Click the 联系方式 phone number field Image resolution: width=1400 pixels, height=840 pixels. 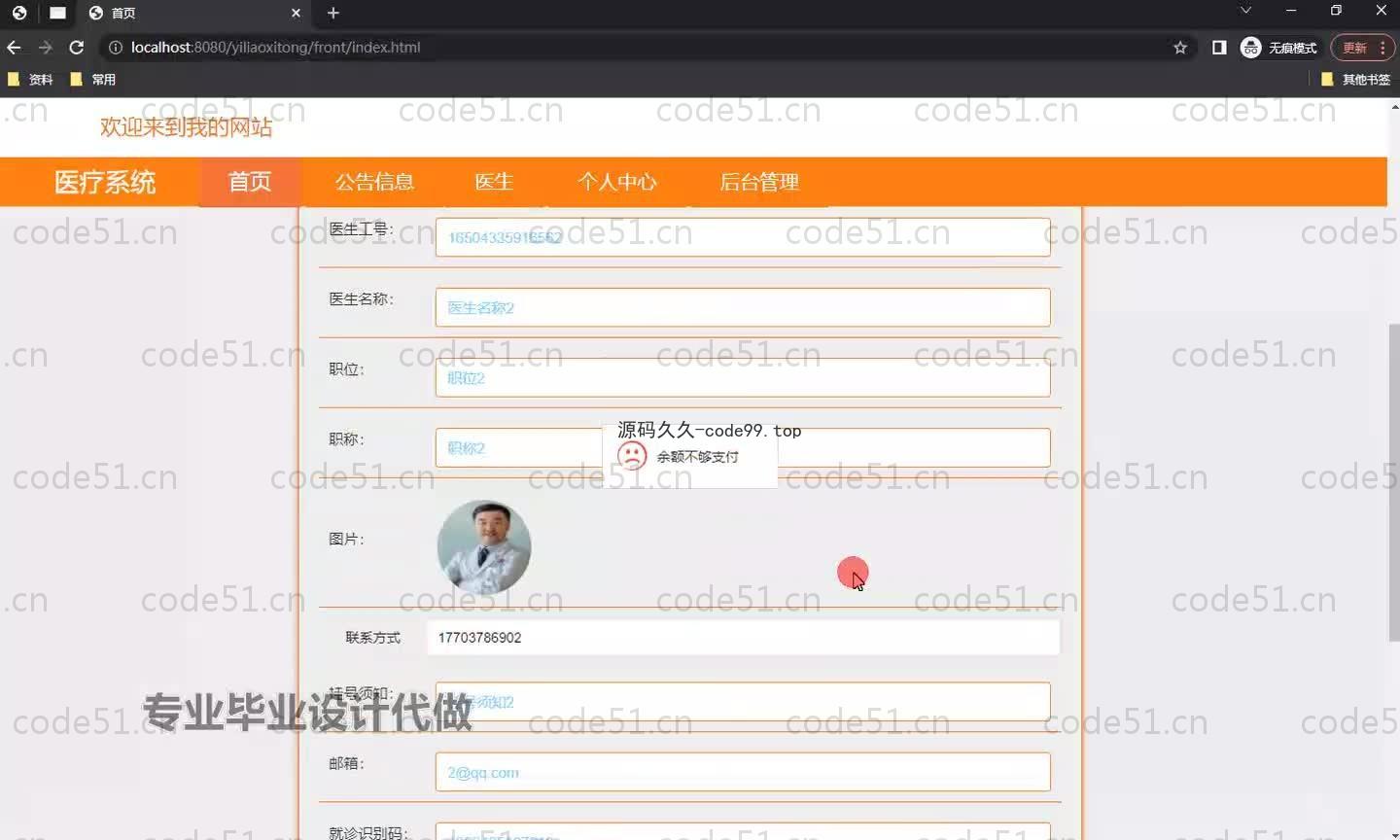point(743,637)
